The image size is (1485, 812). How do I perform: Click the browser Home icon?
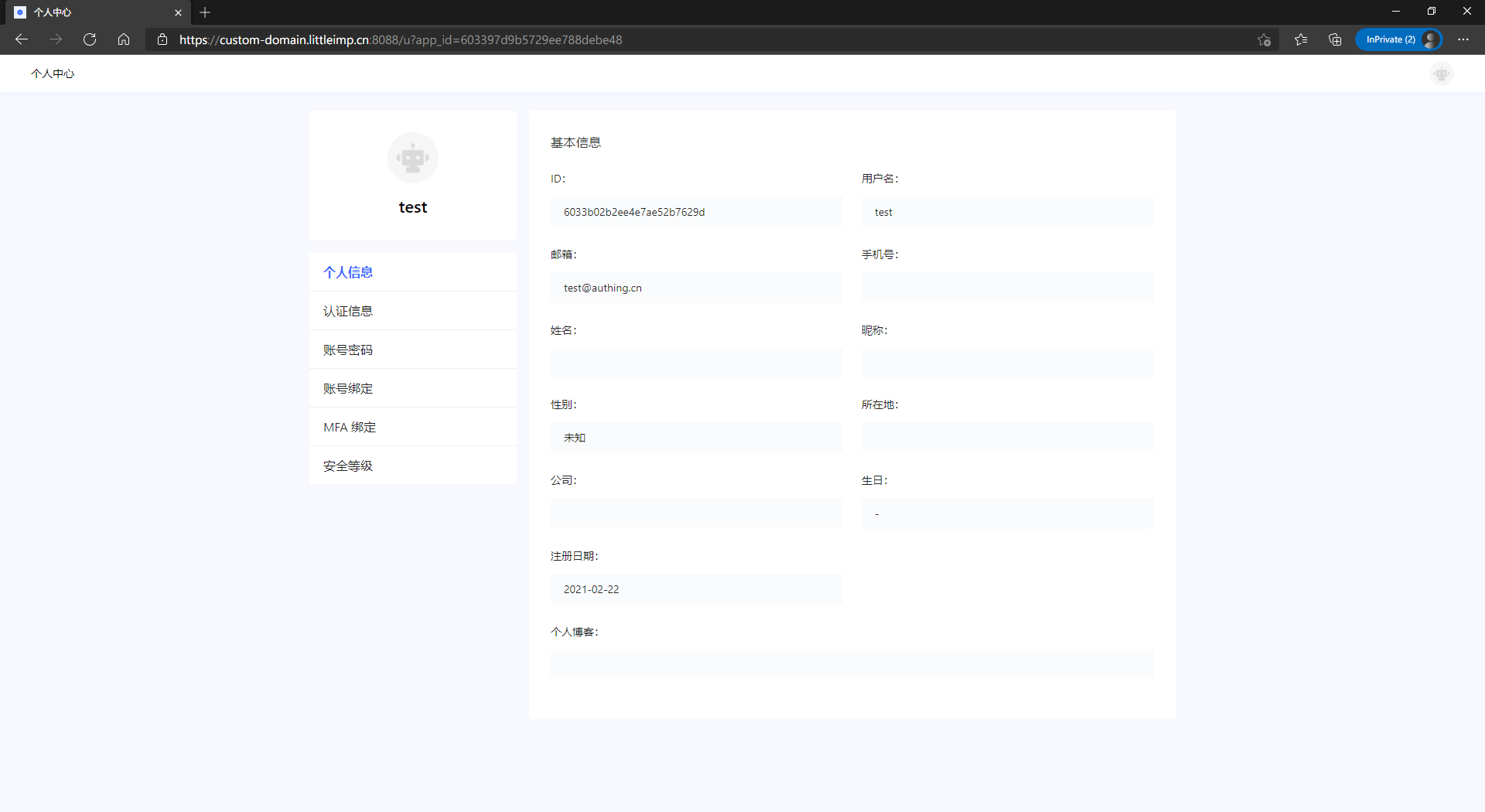(x=124, y=39)
